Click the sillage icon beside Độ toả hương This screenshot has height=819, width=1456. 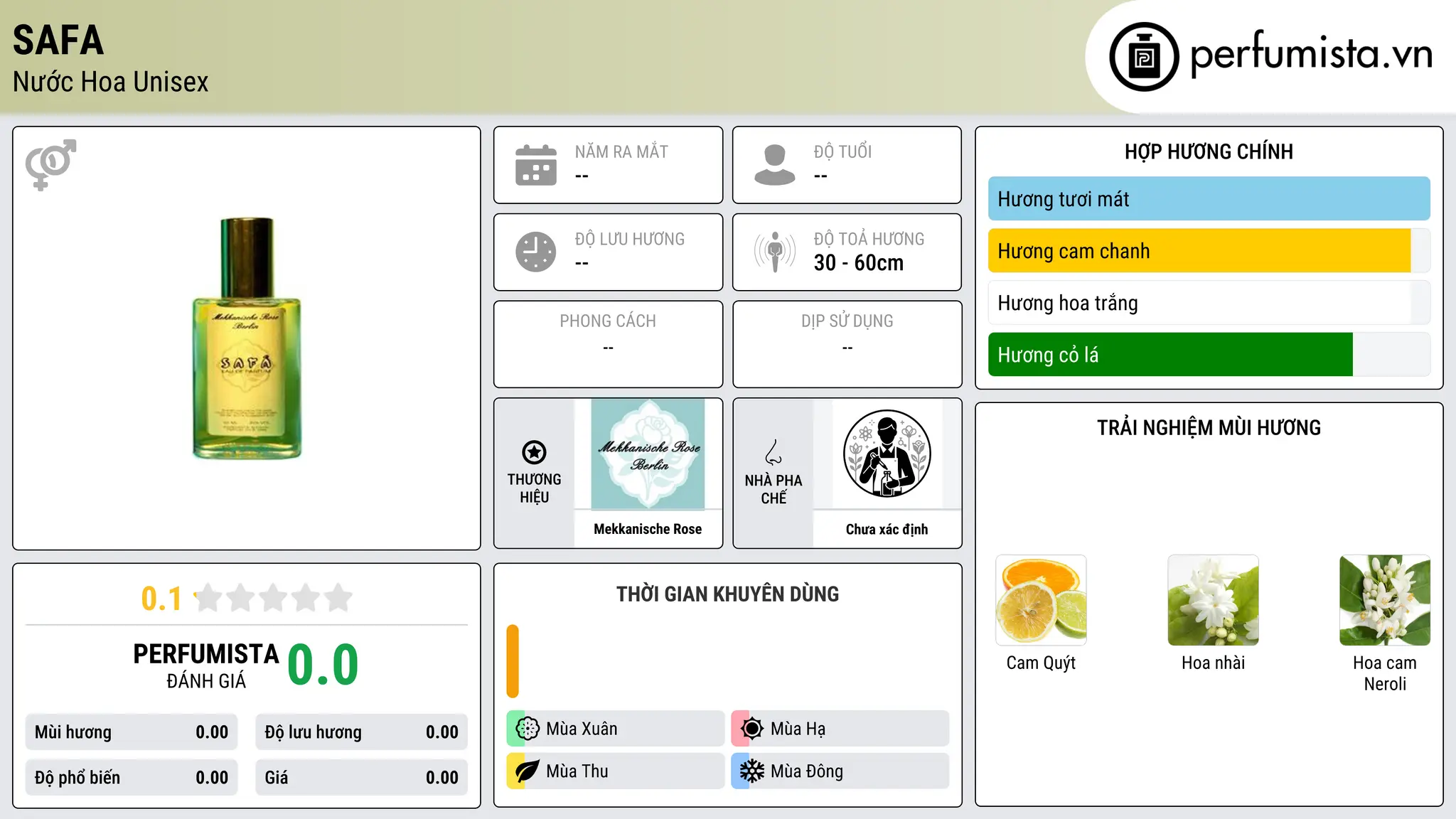(x=775, y=252)
